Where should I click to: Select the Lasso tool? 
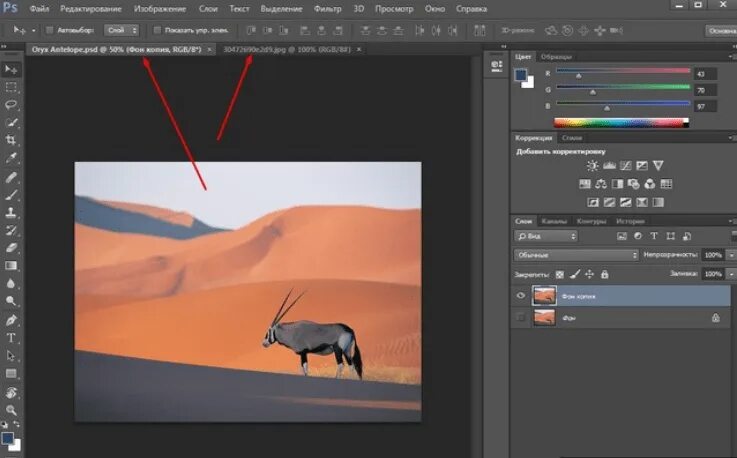(11, 104)
